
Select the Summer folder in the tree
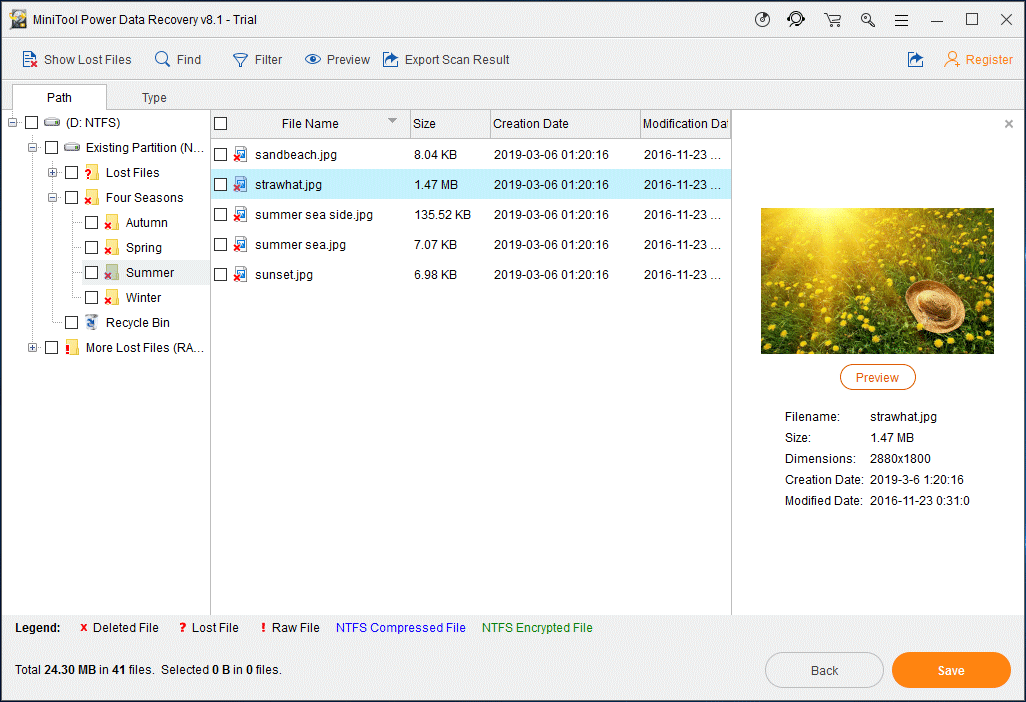point(149,272)
